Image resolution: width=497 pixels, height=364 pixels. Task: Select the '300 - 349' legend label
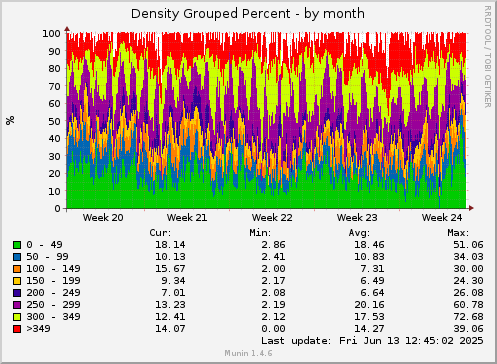click(53, 317)
